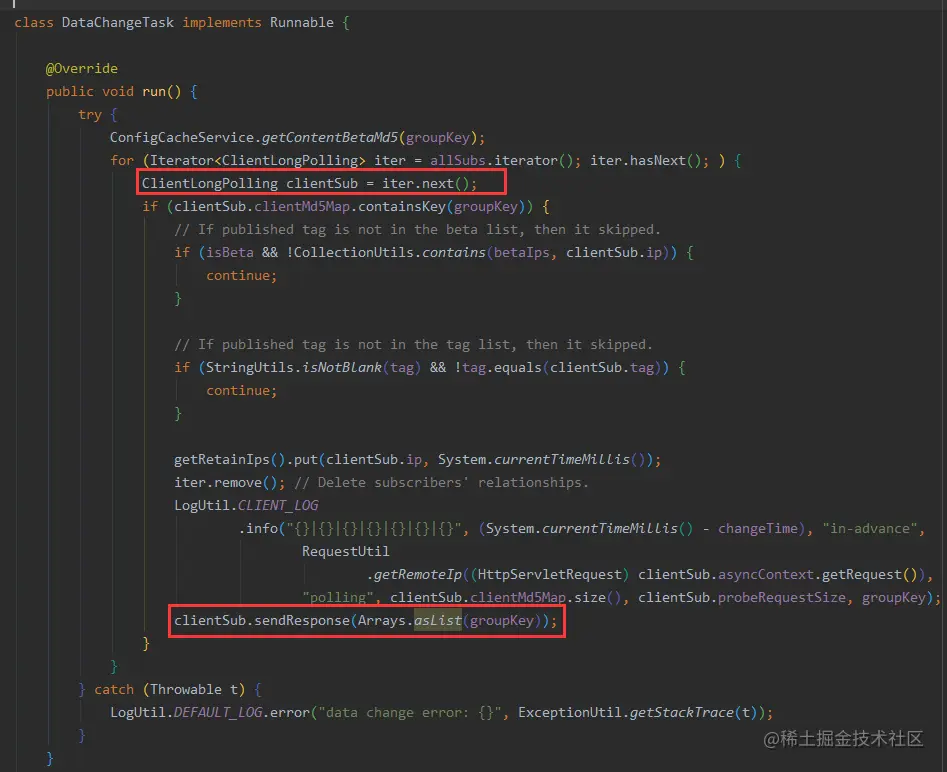
Task: Click the CLIENT_LOG constant
Action: pyautogui.click(x=278, y=505)
